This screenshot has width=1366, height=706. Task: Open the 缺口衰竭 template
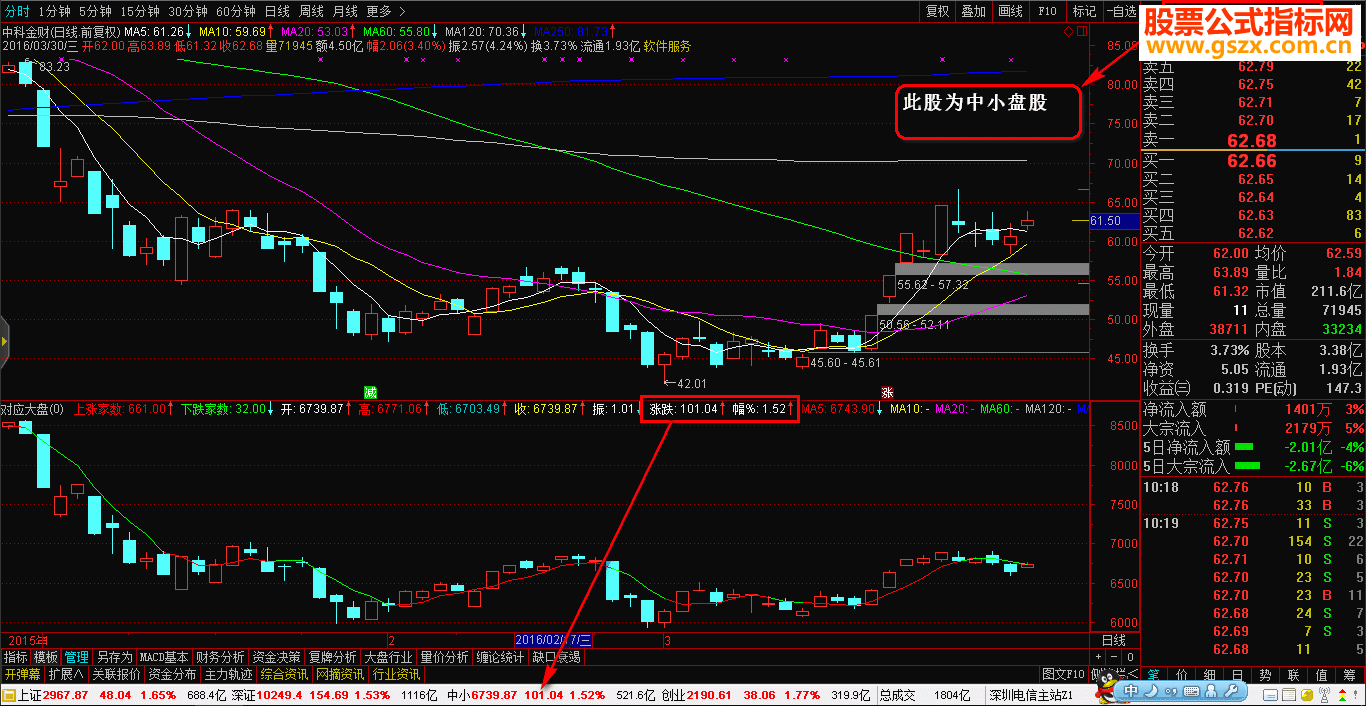click(x=556, y=657)
